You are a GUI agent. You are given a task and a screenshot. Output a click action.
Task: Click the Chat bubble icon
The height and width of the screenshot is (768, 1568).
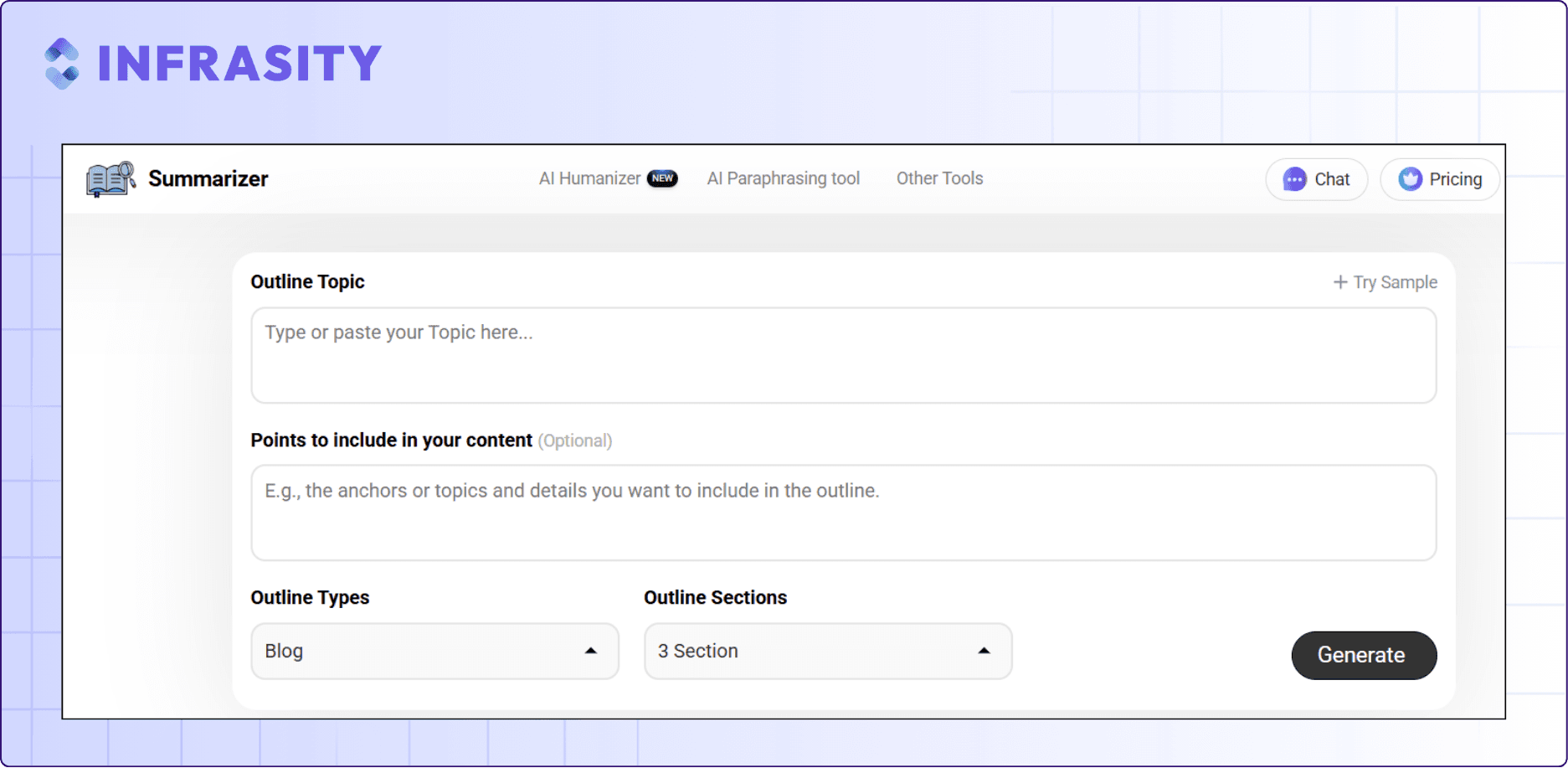pos(1294,179)
